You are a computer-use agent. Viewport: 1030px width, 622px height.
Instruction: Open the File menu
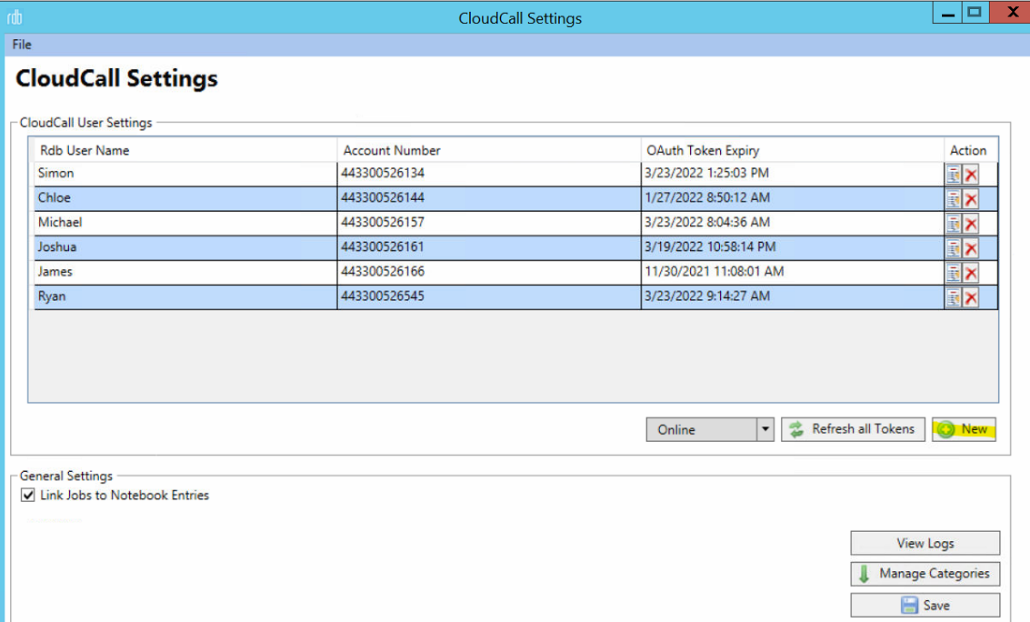tap(22, 45)
